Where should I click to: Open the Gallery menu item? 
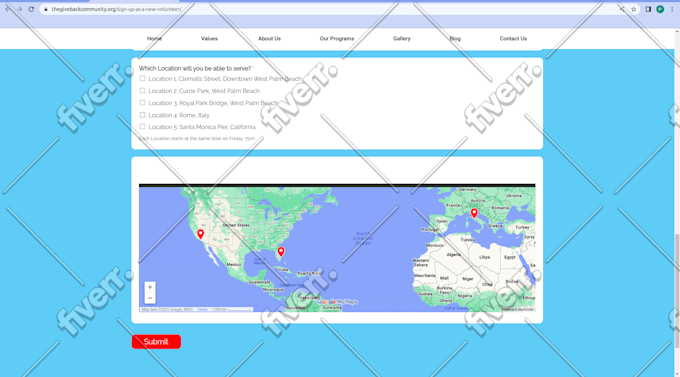click(402, 39)
